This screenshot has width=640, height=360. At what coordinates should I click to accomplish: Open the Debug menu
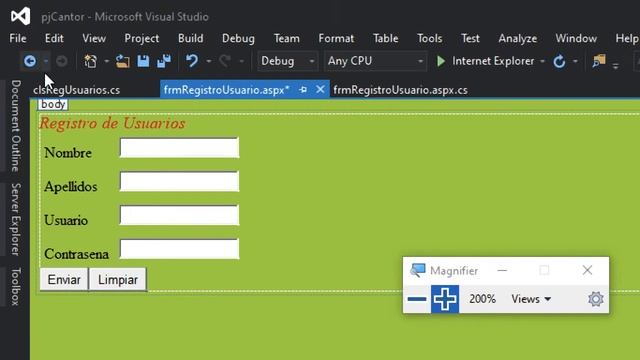(238, 38)
